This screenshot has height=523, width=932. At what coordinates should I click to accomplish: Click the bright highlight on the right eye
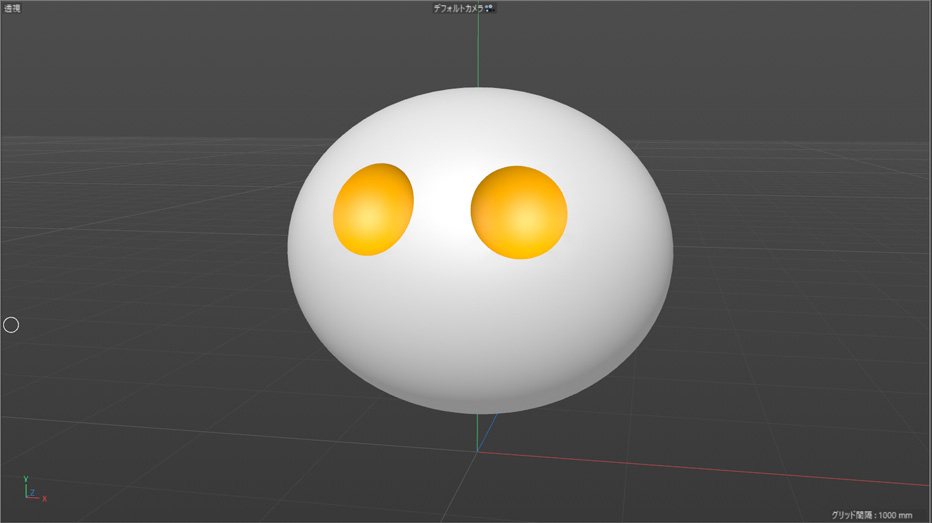click(x=528, y=220)
